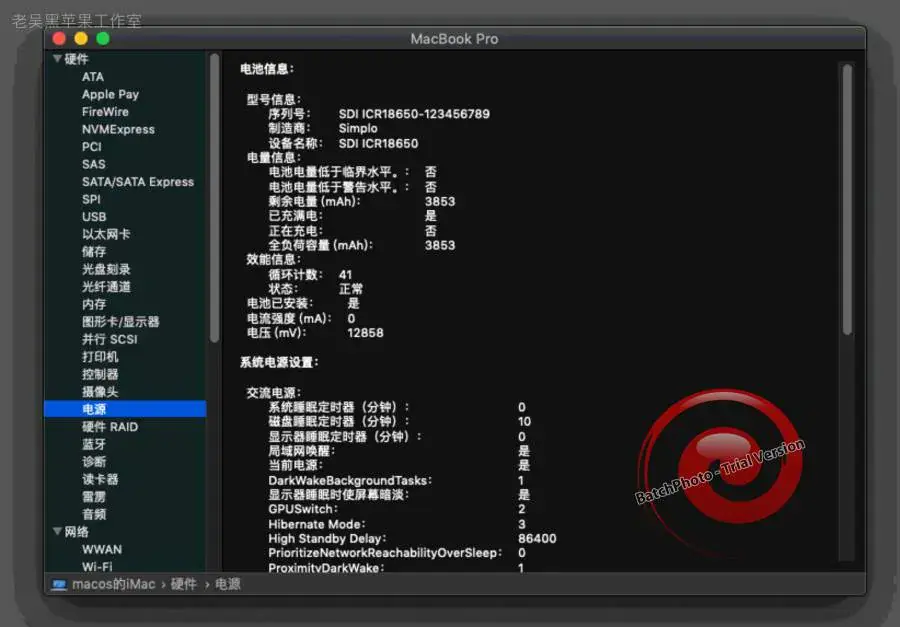Click macos的iMac in the path bar

pos(114,585)
